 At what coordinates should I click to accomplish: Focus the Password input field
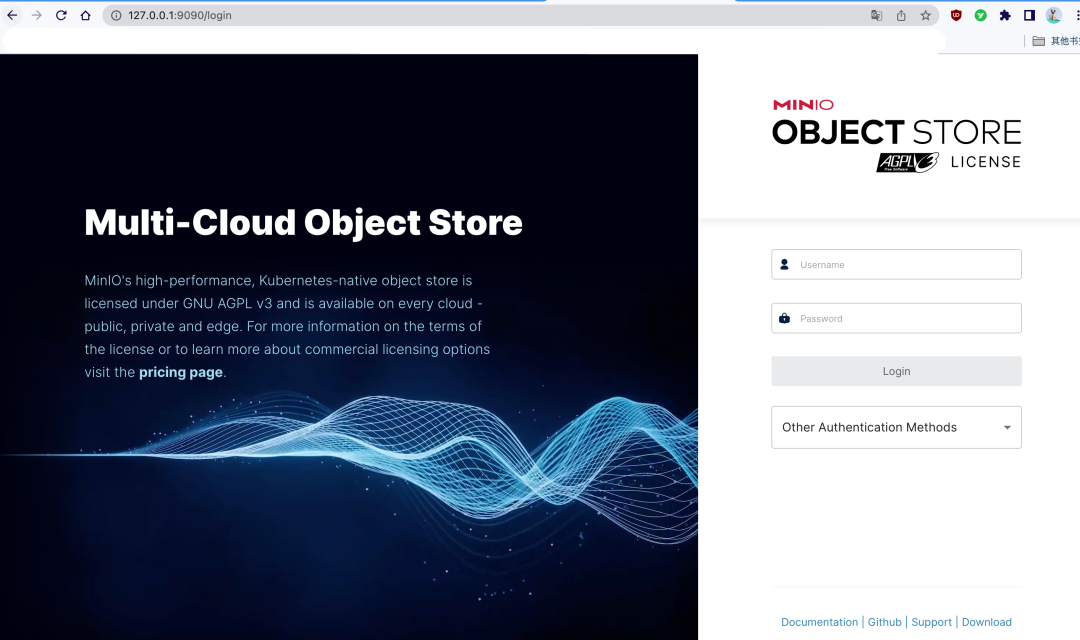coord(896,318)
